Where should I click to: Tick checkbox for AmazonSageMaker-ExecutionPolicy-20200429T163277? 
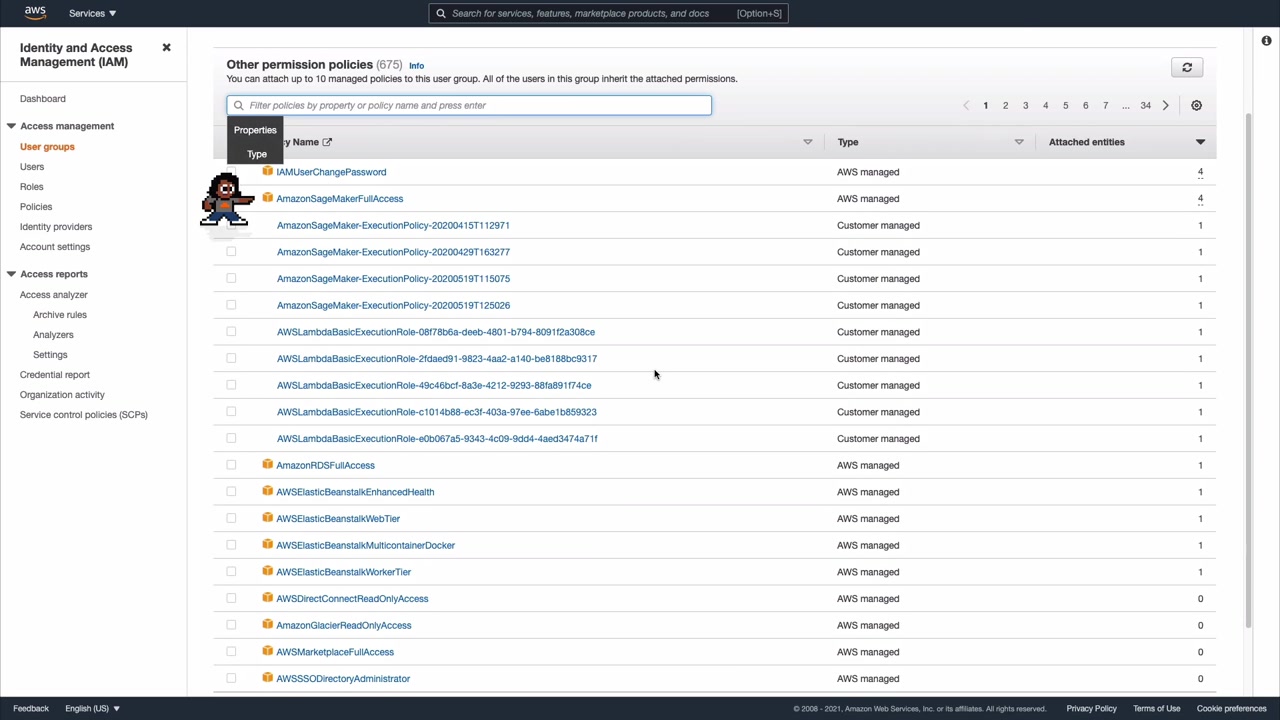point(231,252)
